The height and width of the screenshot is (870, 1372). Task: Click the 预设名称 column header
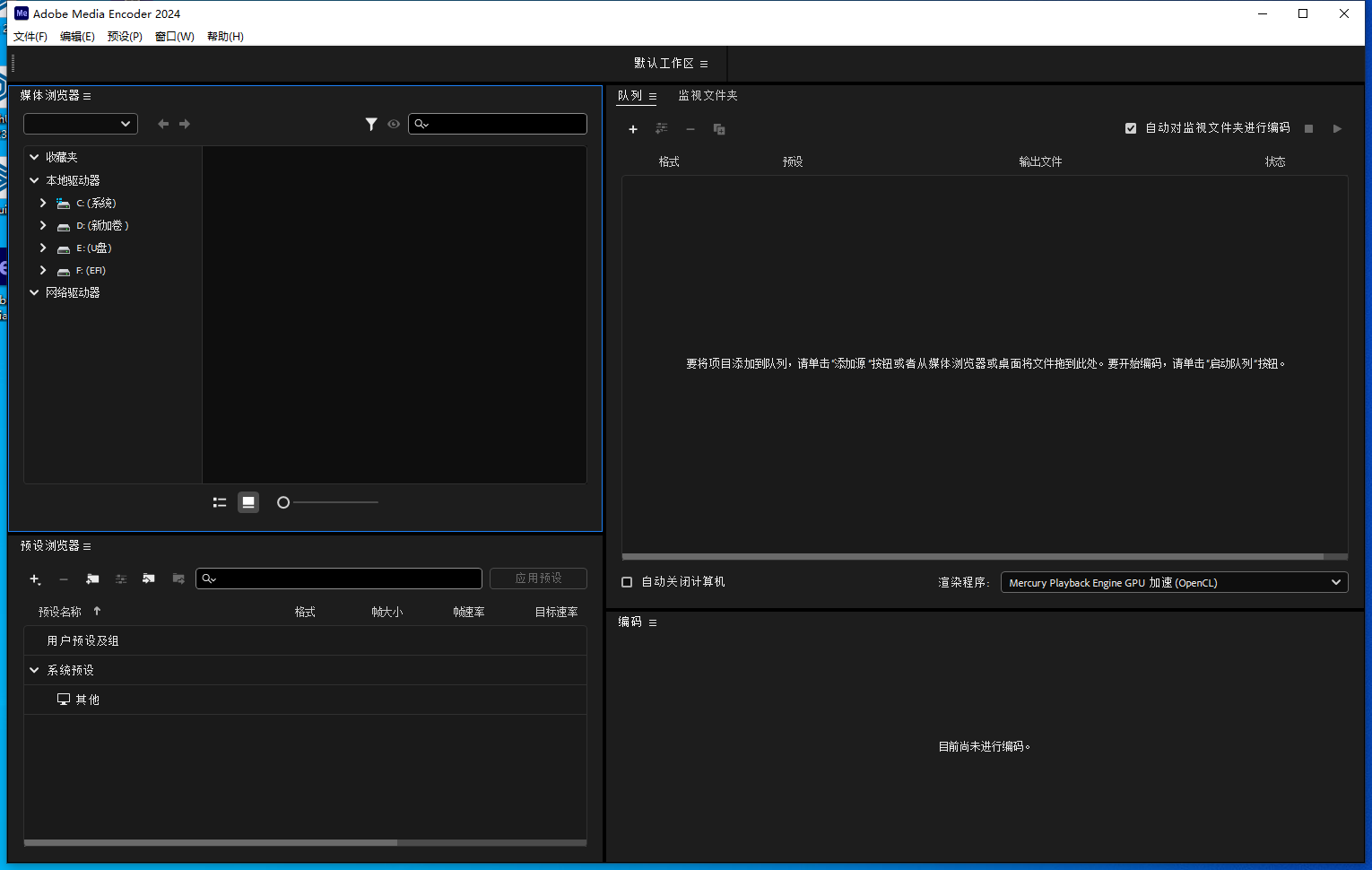click(60, 612)
